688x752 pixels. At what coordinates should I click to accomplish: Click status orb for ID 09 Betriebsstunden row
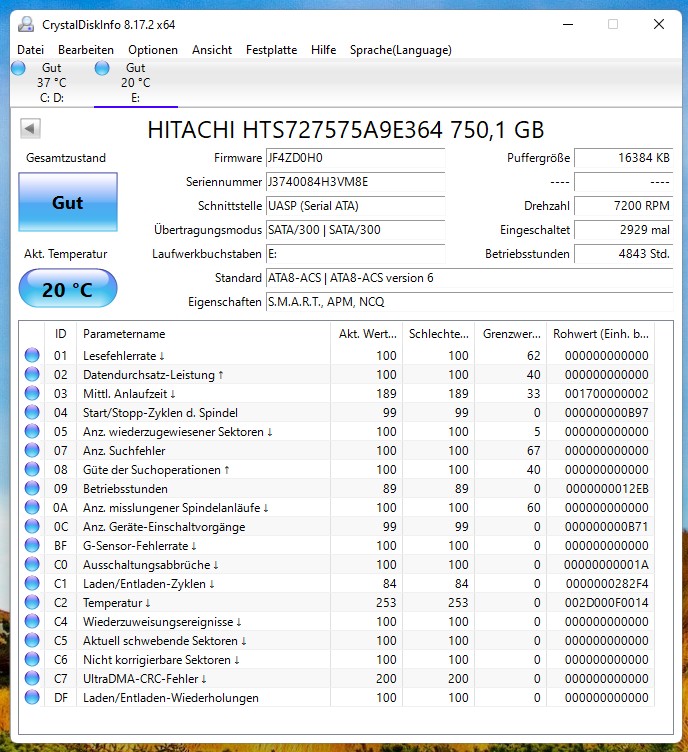[32, 488]
